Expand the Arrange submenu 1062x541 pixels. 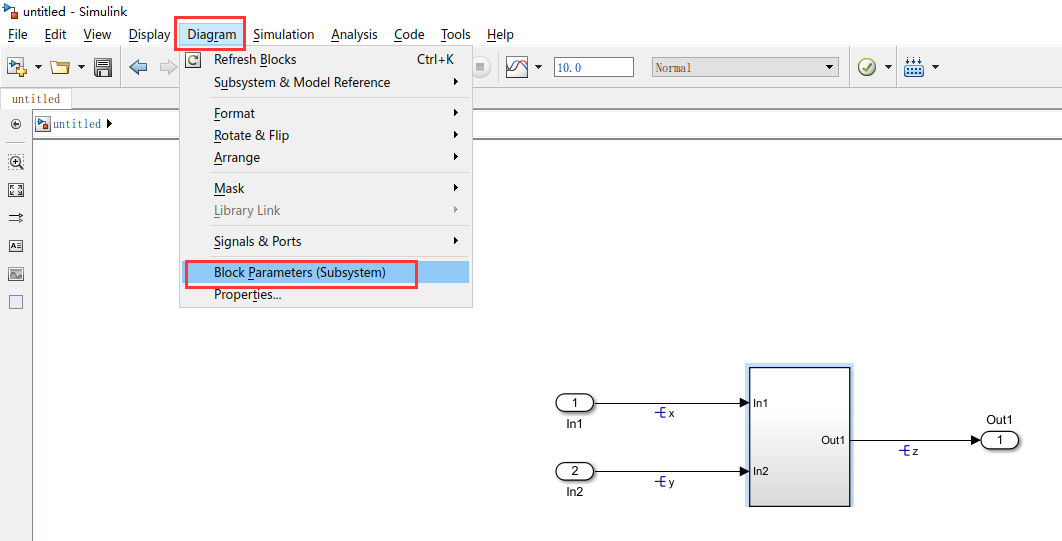click(x=324, y=157)
